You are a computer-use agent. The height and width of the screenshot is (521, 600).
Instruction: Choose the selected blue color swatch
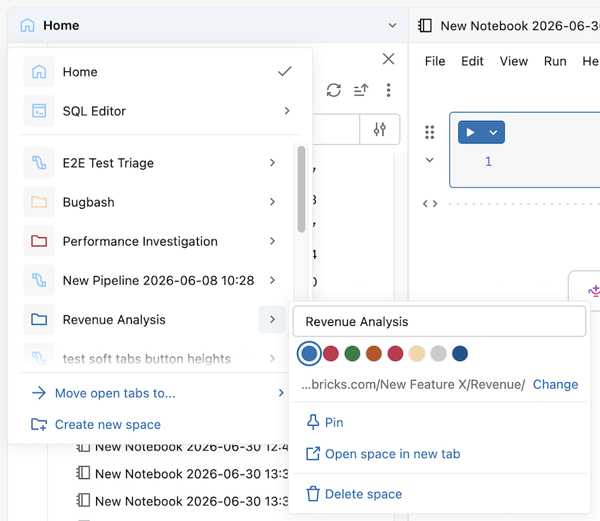[309, 353]
